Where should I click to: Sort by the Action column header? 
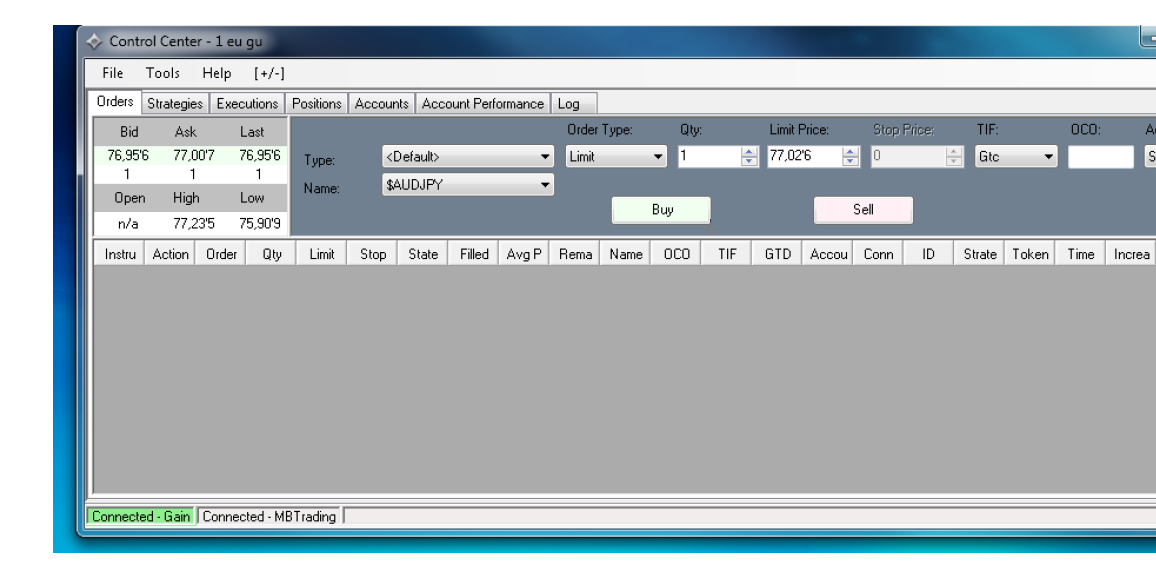click(x=170, y=254)
